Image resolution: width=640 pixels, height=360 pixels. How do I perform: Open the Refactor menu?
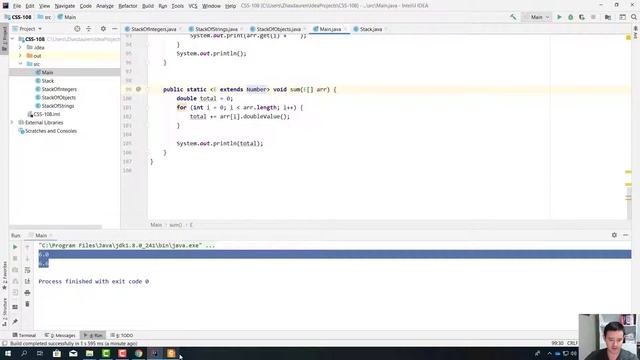(x=128, y=6)
